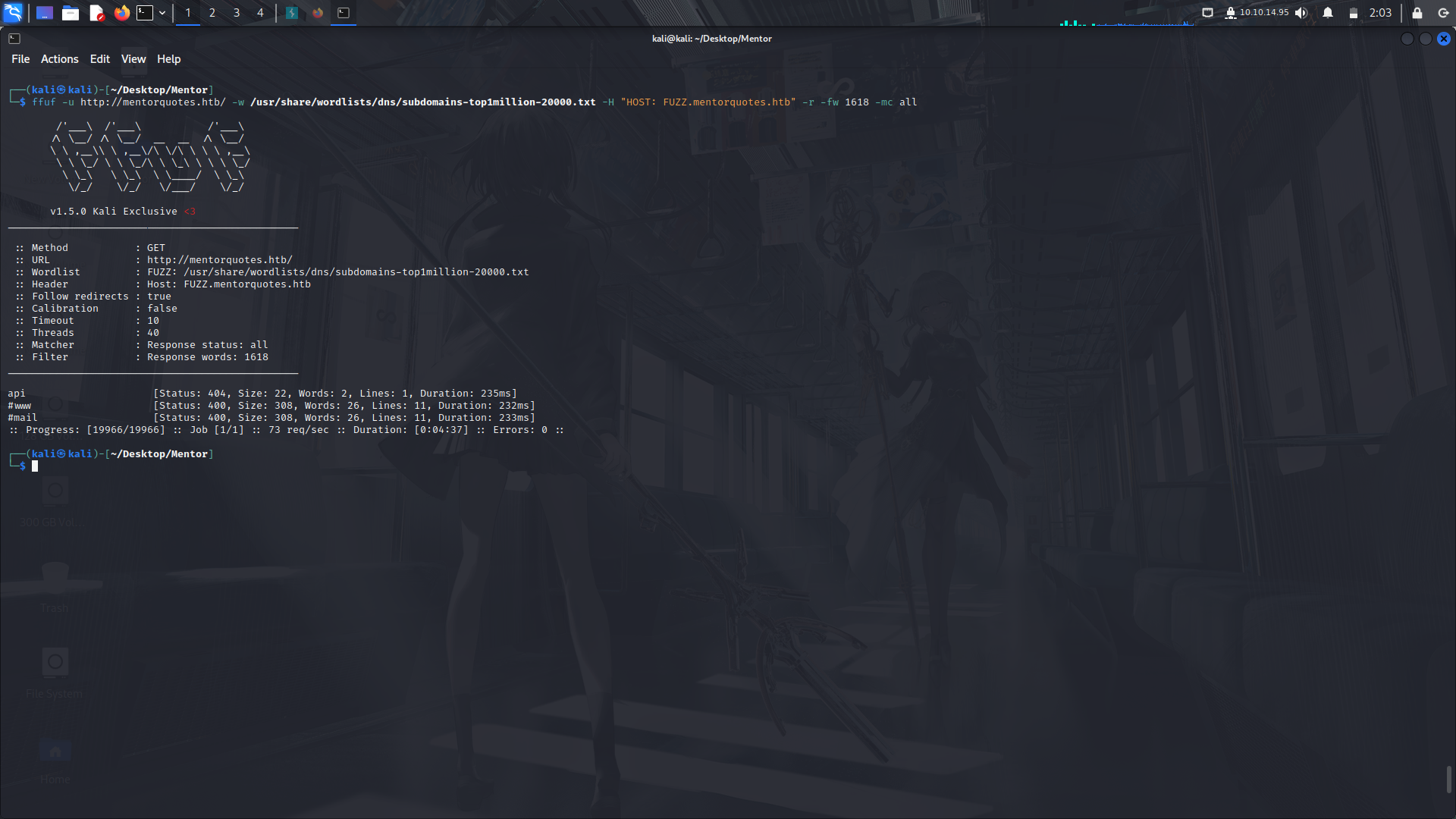Viewport: 1456px width, 819px height.
Task: Open the Kali applications menu
Action: click(14, 13)
